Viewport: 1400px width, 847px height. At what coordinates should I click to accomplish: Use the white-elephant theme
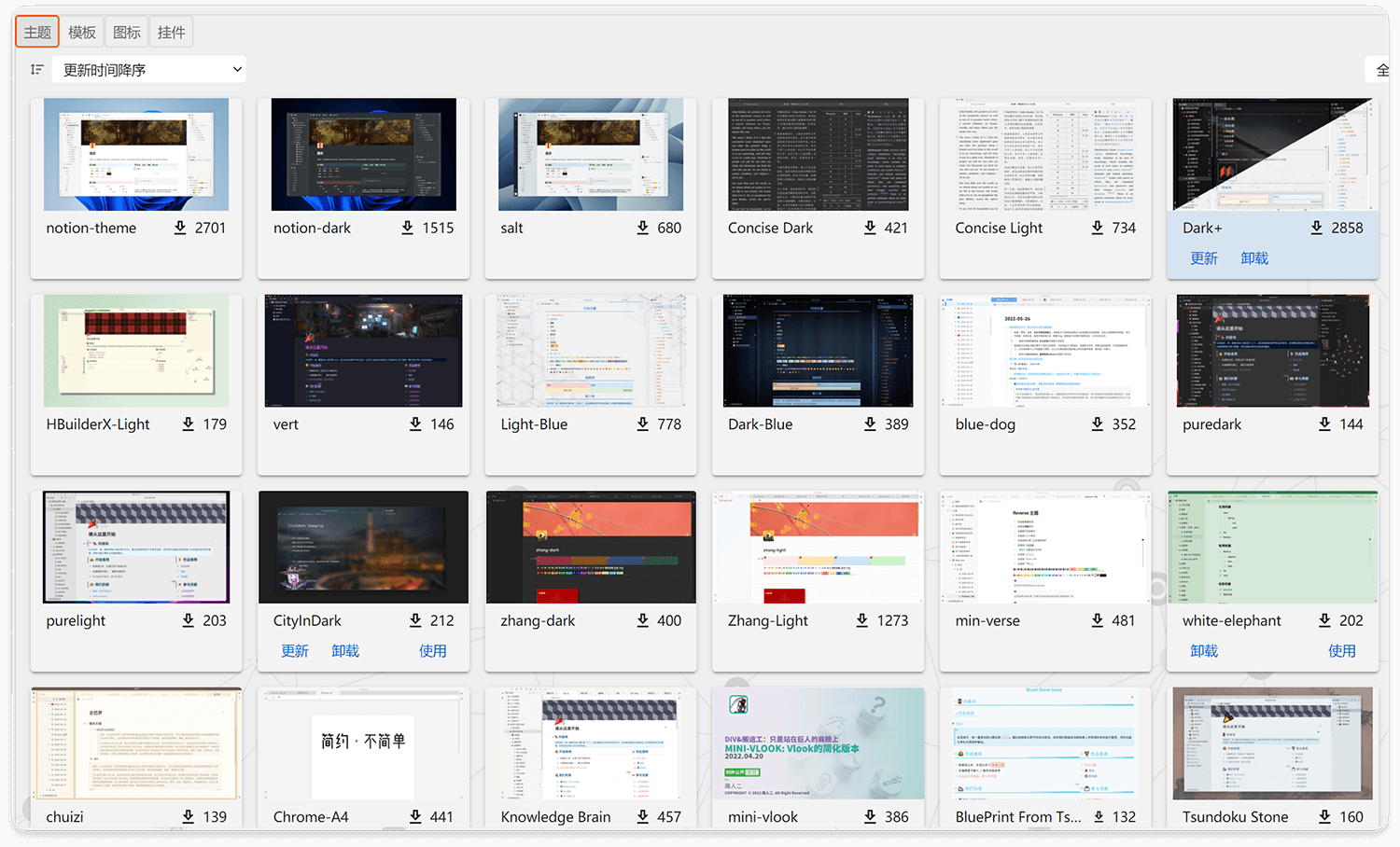coord(1341,651)
